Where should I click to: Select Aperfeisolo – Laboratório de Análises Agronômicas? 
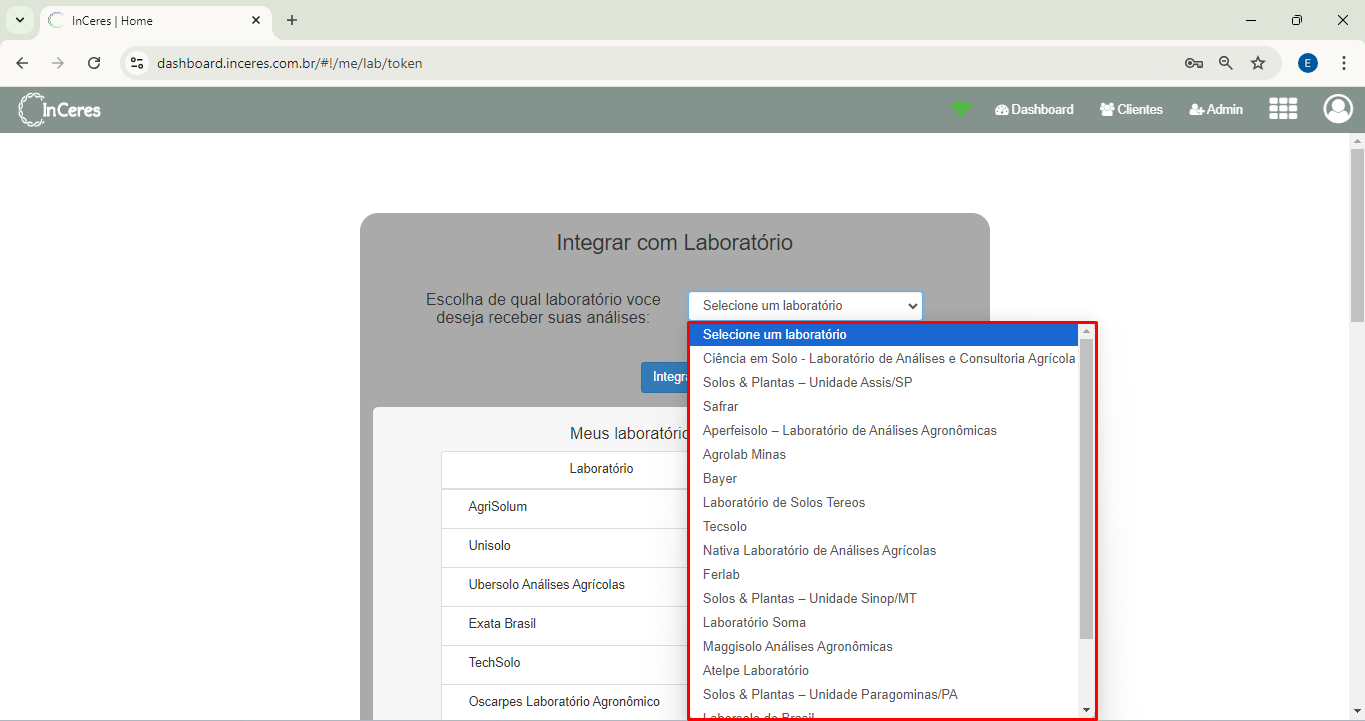pyautogui.click(x=884, y=430)
